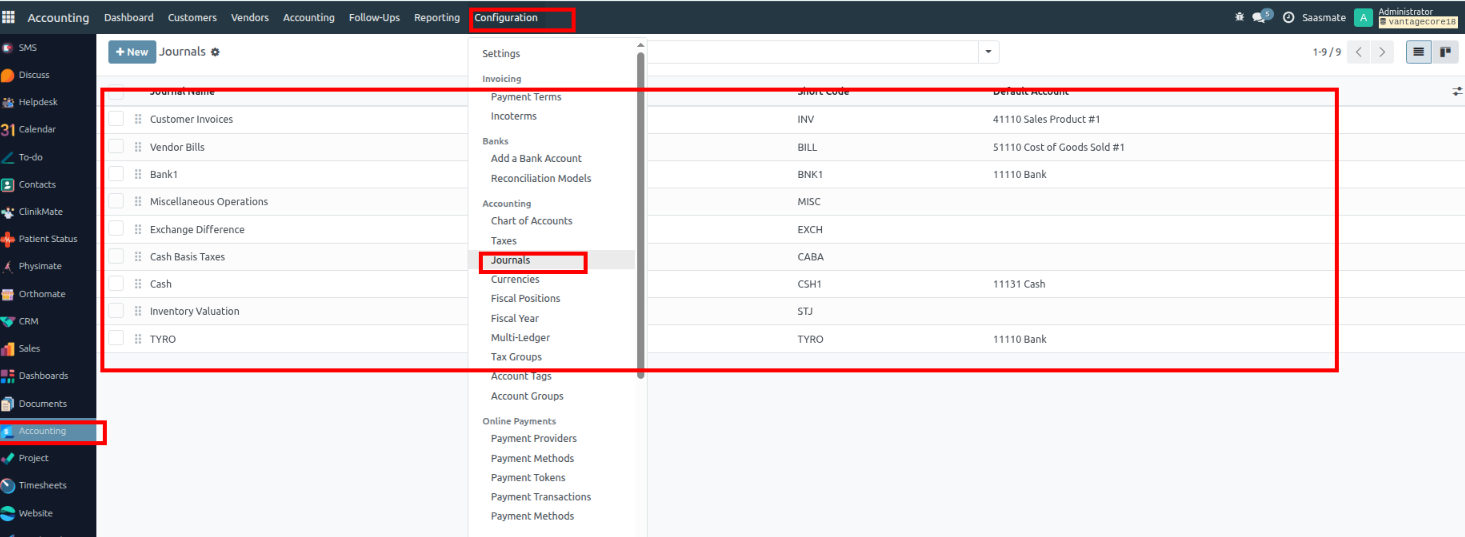This screenshot has height=537, width=1465.
Task: Switch to list view icon
Action: [1418, 52]
